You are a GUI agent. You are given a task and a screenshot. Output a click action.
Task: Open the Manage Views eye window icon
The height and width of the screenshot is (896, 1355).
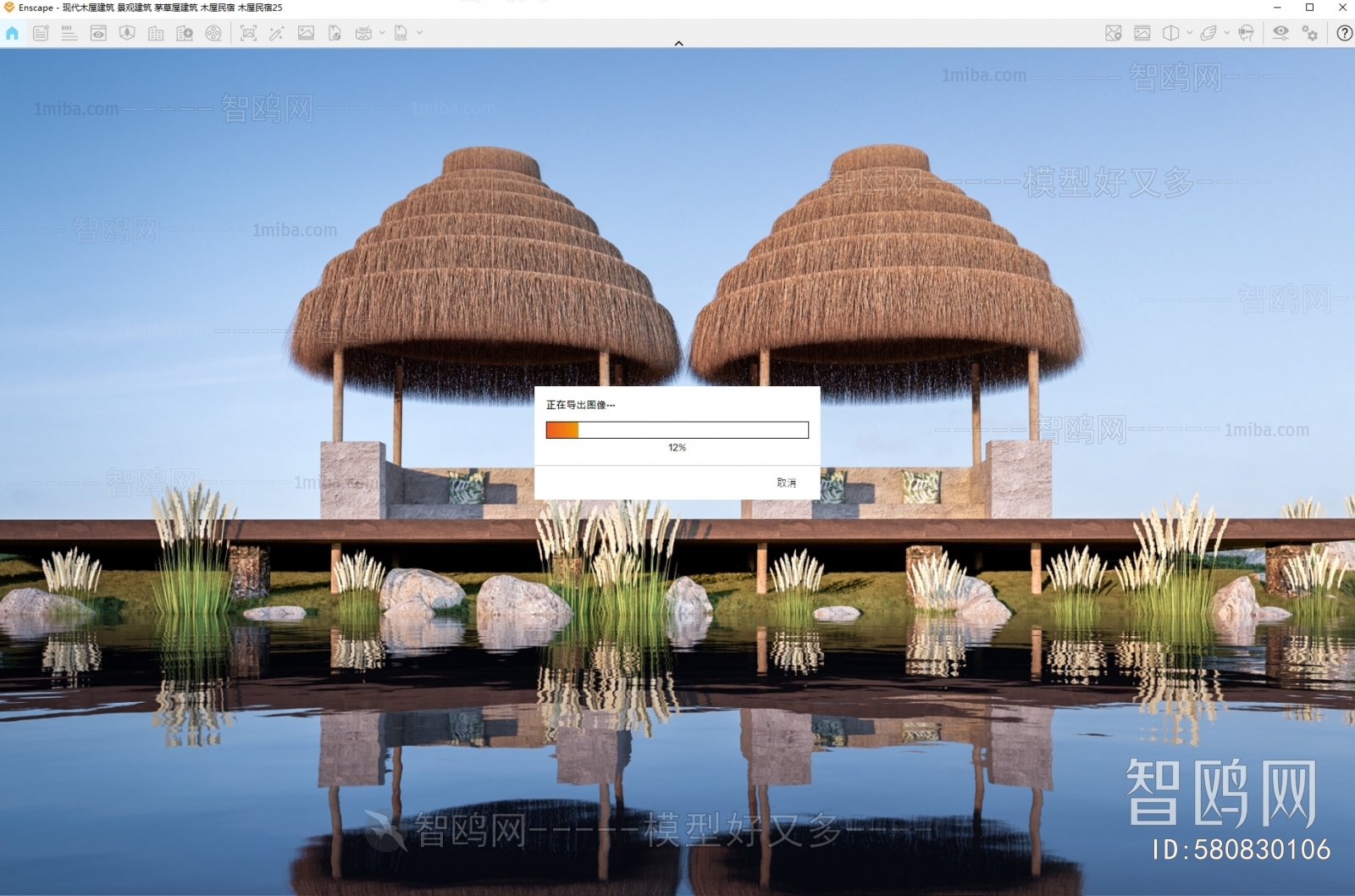point(98,33)
